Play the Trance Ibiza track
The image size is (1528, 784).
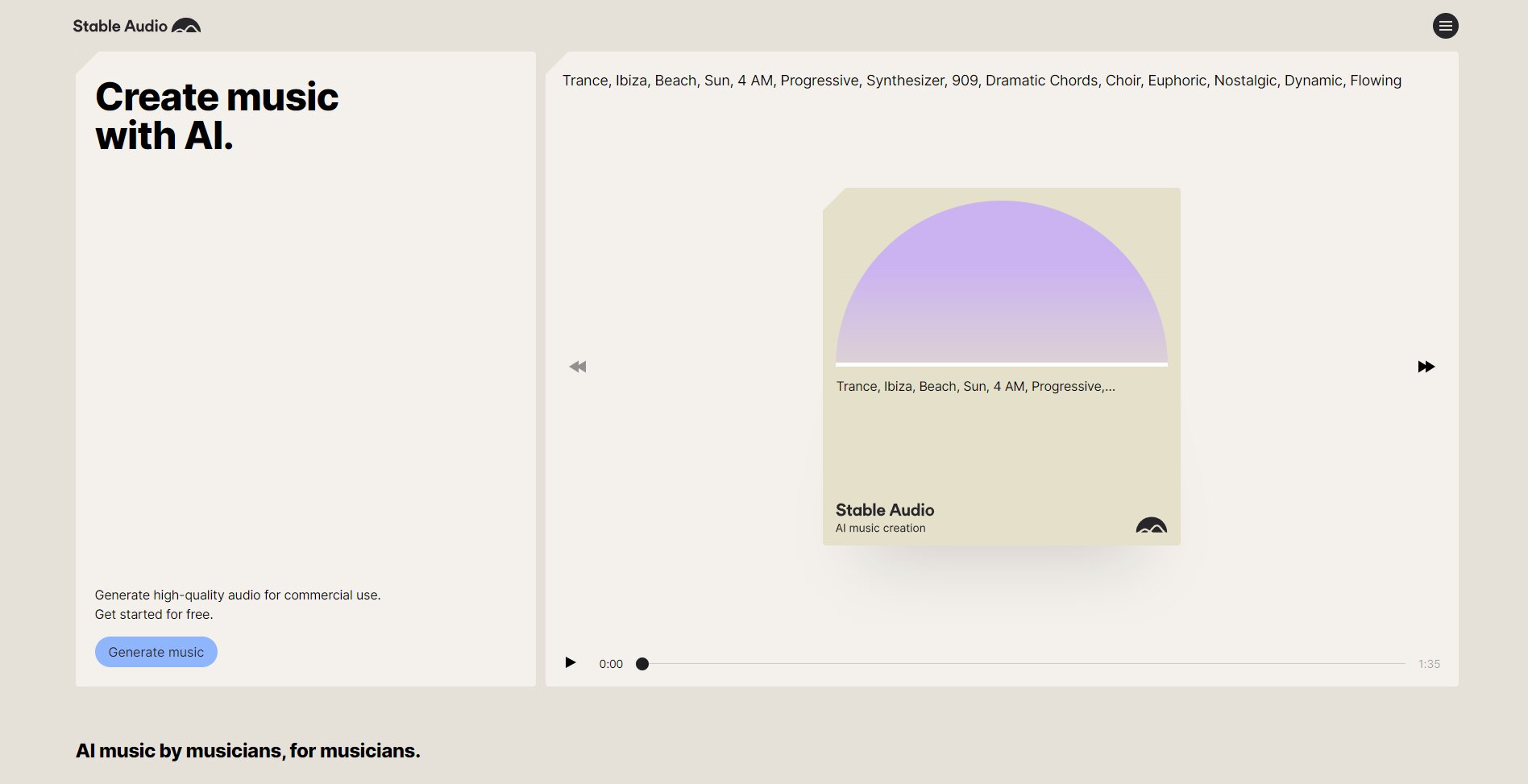pos(571,662)
